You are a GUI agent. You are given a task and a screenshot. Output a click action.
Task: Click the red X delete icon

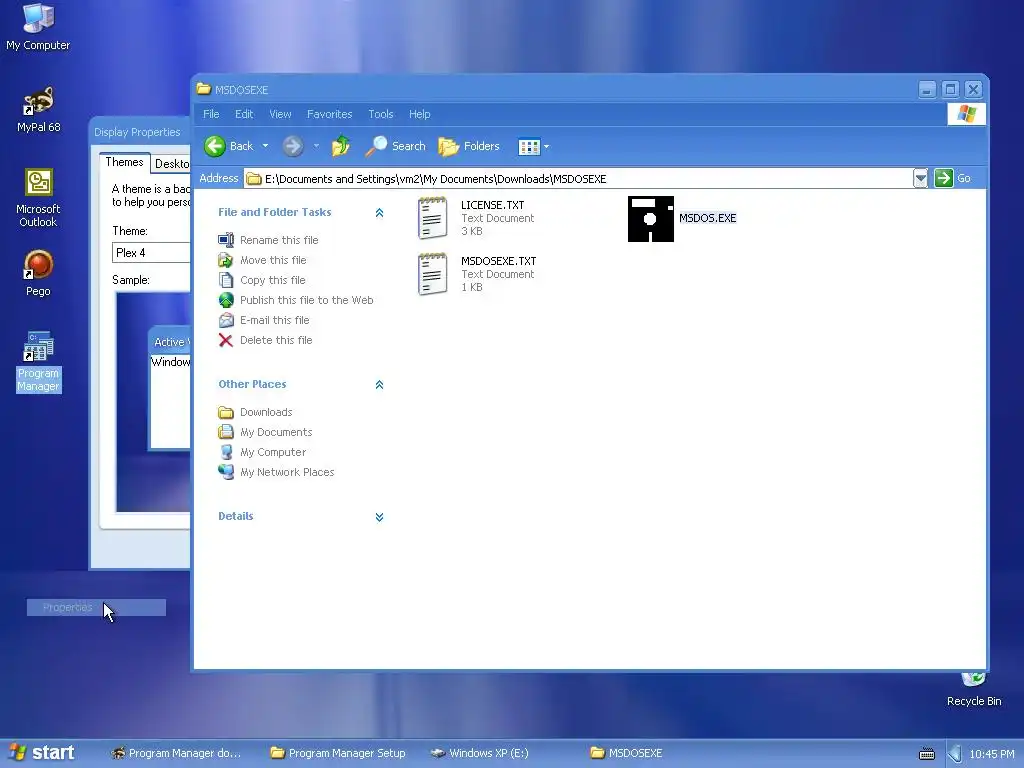[x=225, y=340]
